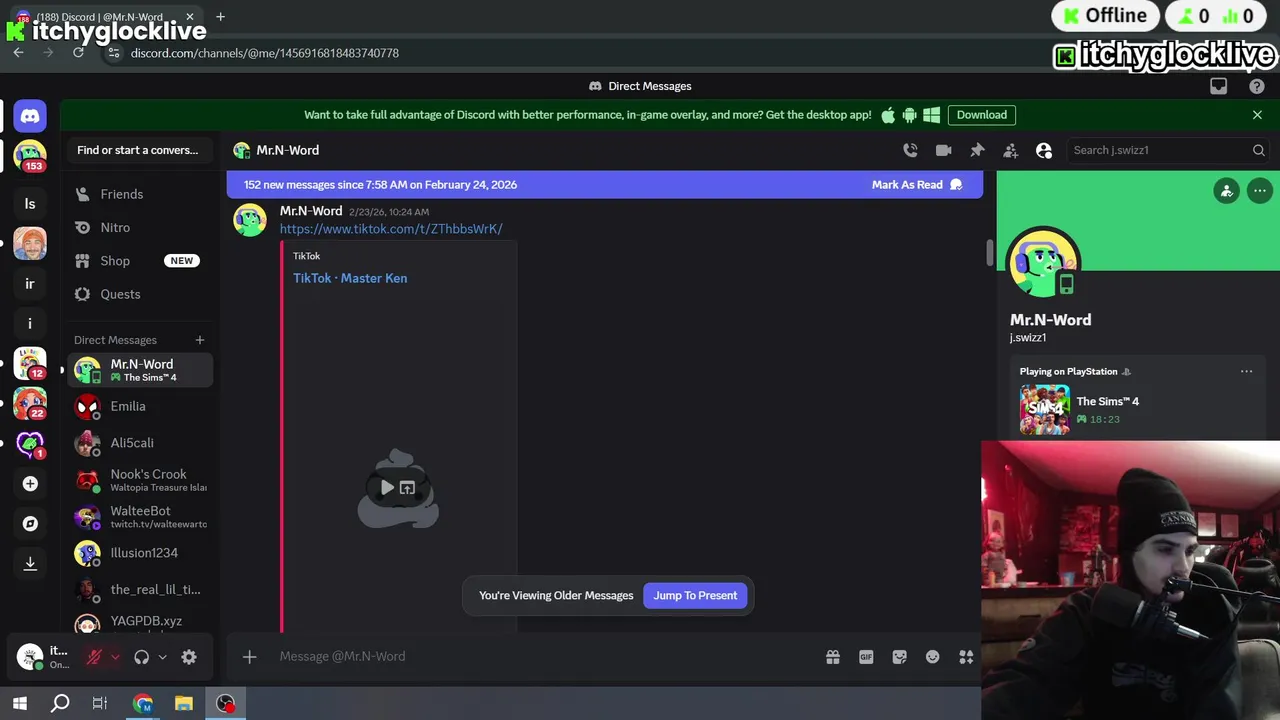This screenshot has width=1280, height=720.
Task: Open User Settings gear
Action: (189, 657)
